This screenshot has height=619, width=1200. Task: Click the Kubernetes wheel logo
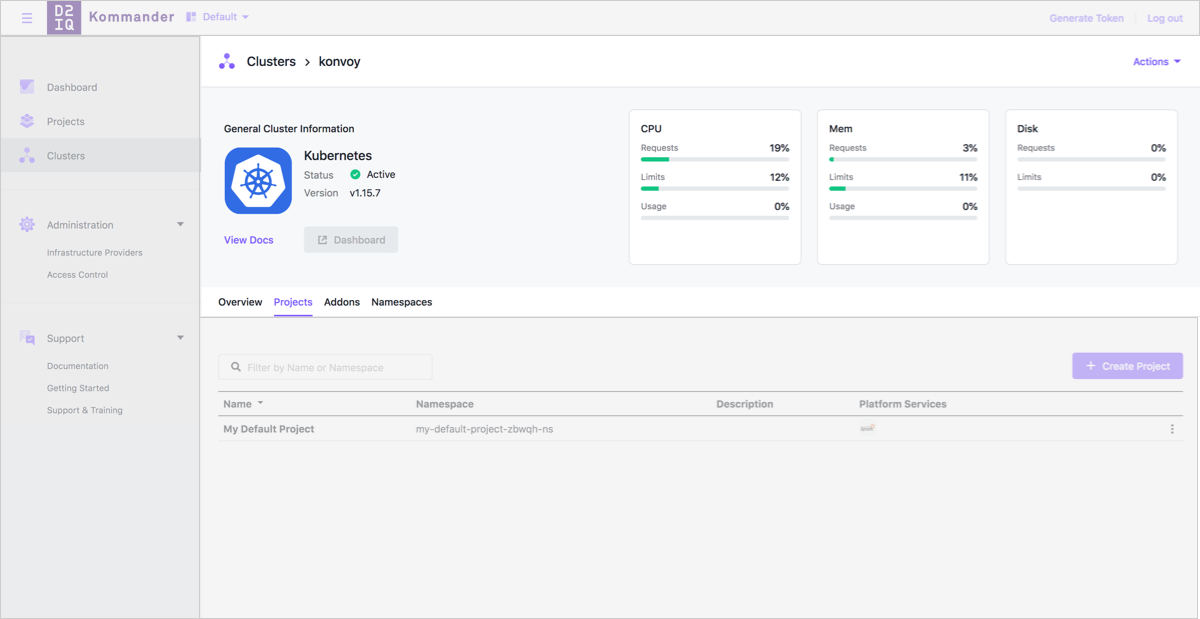coord(258,181)
